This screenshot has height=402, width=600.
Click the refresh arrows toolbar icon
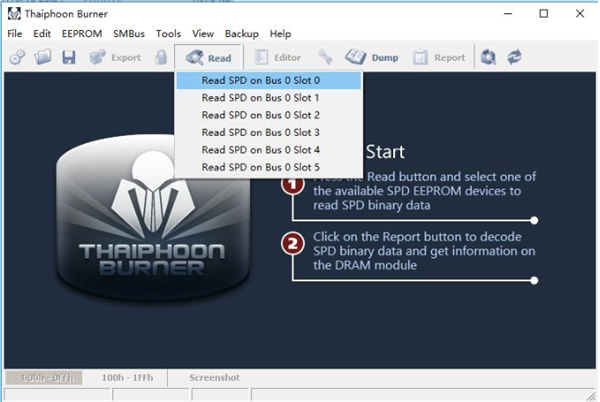coord(515,58)
